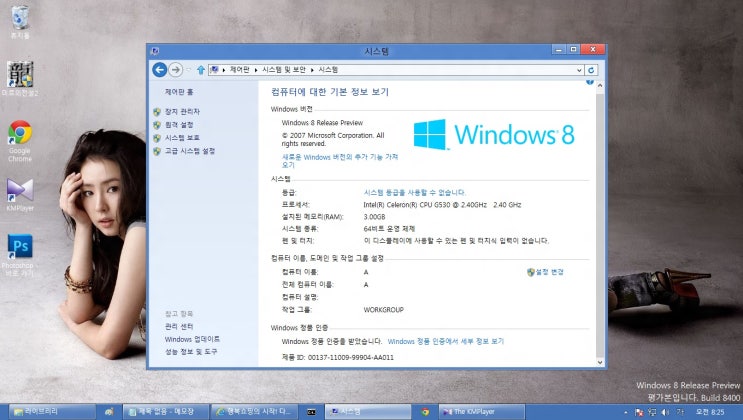This screenshot has height=420, width=743.
Task: Open the 라이브러리 taskbar button
Action: click(x=52, y=412)
